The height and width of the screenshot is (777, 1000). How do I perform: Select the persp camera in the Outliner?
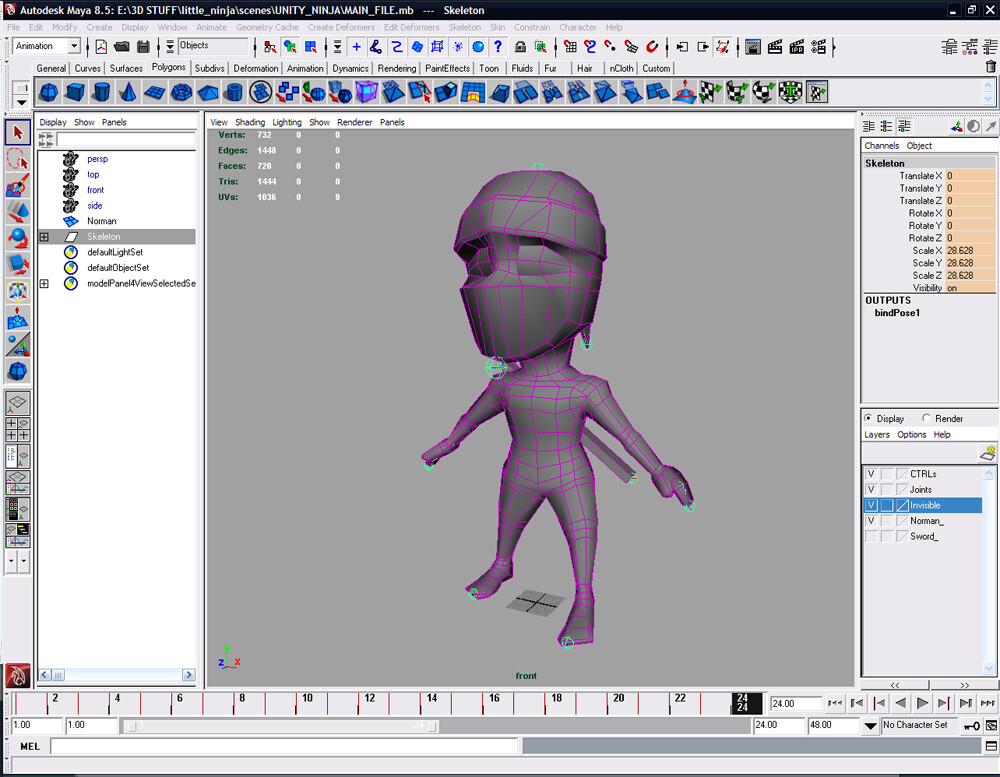(x=97, y=158)
